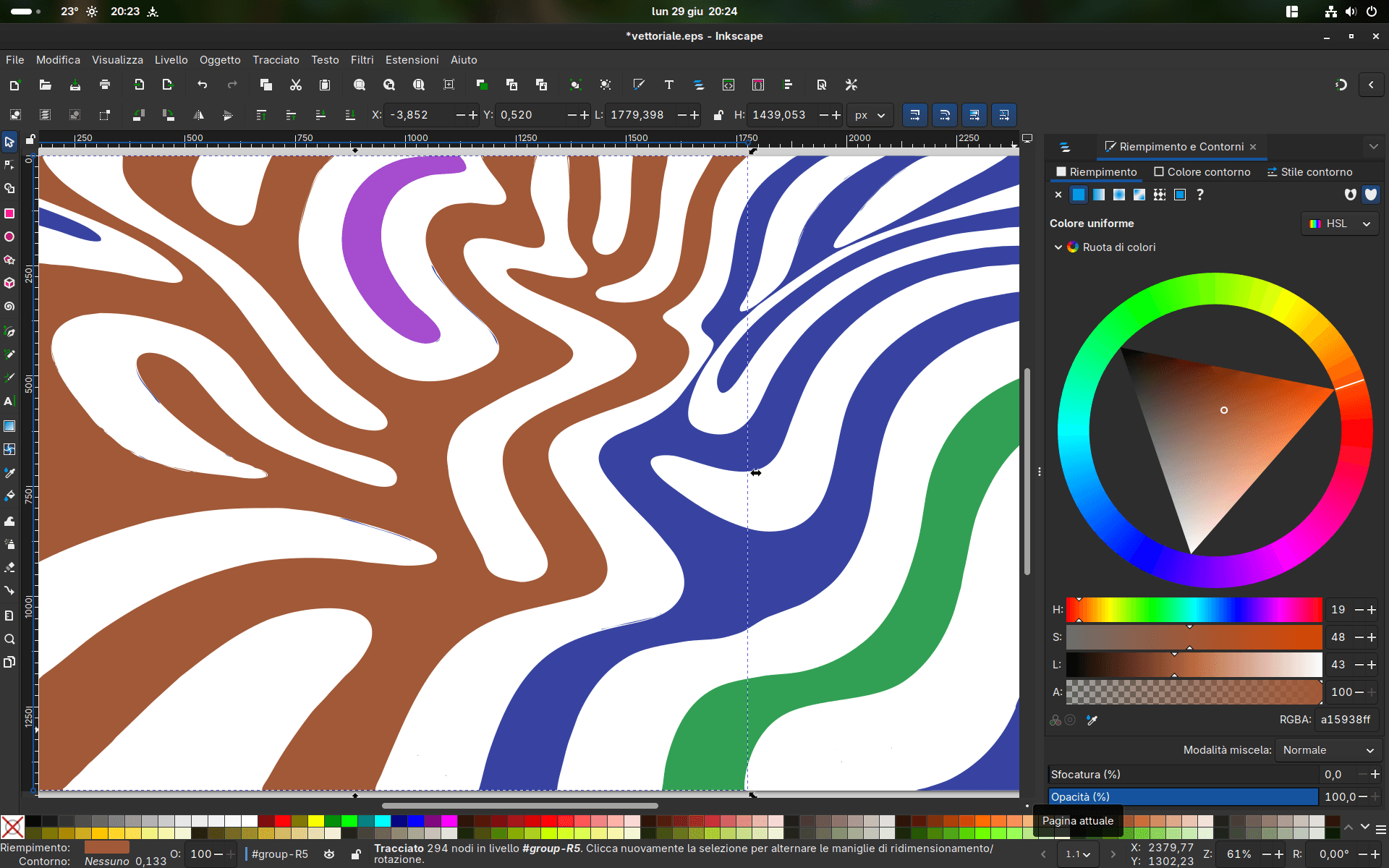Open the px units dropdown

(x=870, y=115)
